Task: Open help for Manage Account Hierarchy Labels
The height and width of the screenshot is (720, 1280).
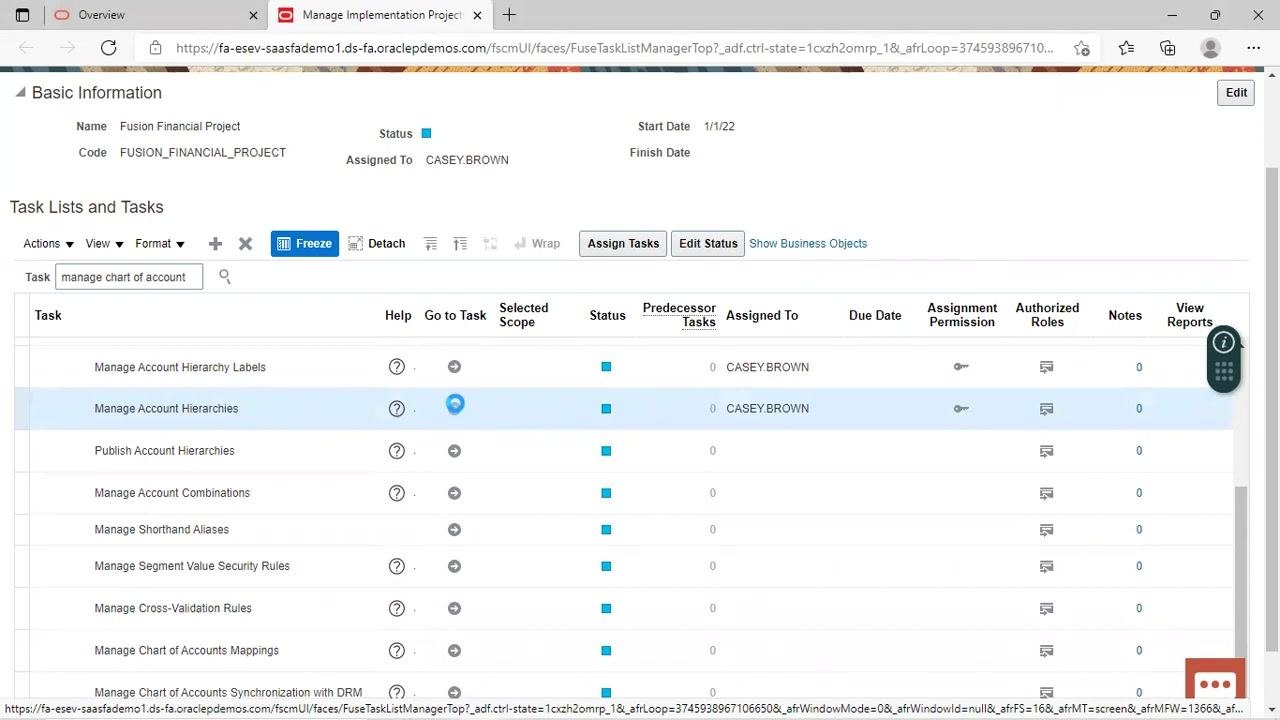Action: (397, 367)
